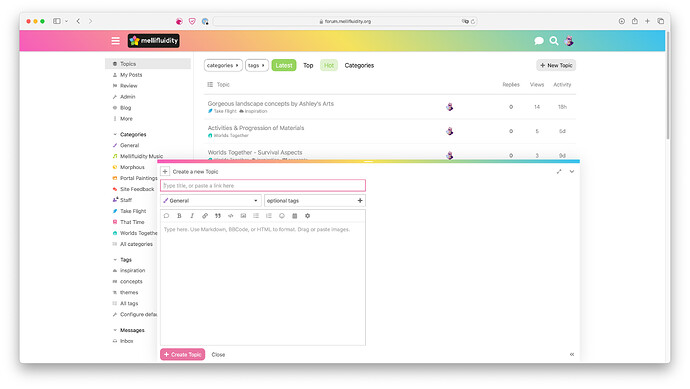The image size is (690, 389).
Task: Open the composer gear options menu
Action: pyautogui.click(x=307, y=216)
